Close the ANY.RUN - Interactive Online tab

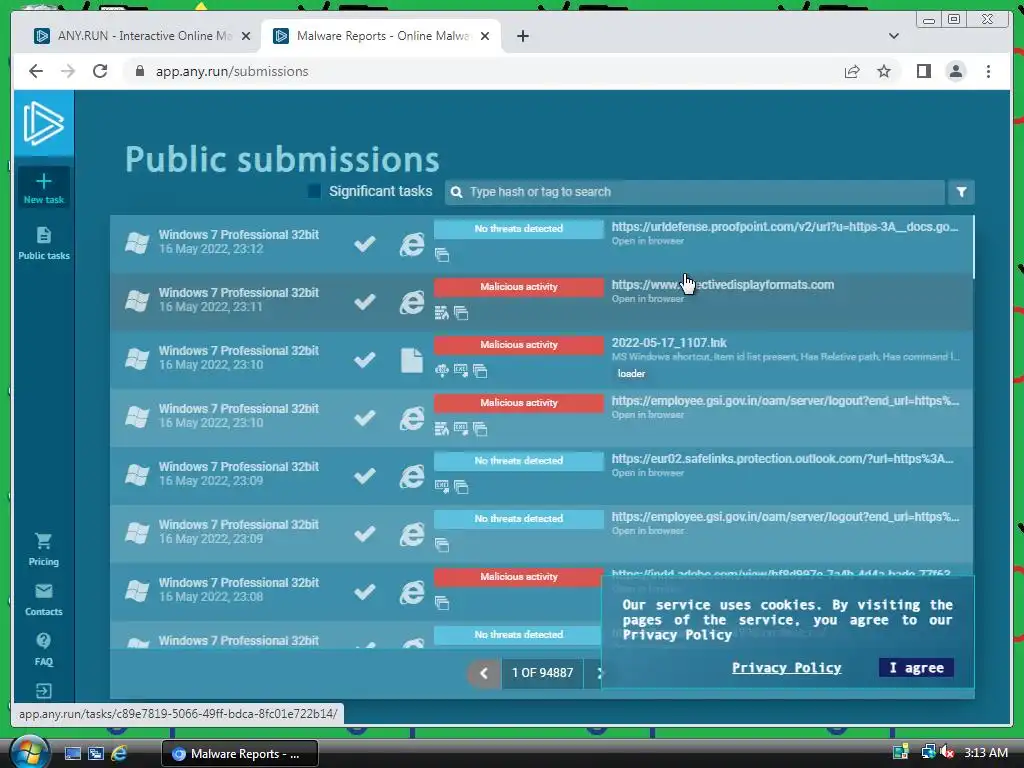pyautogui.click(x=246, y=36)
